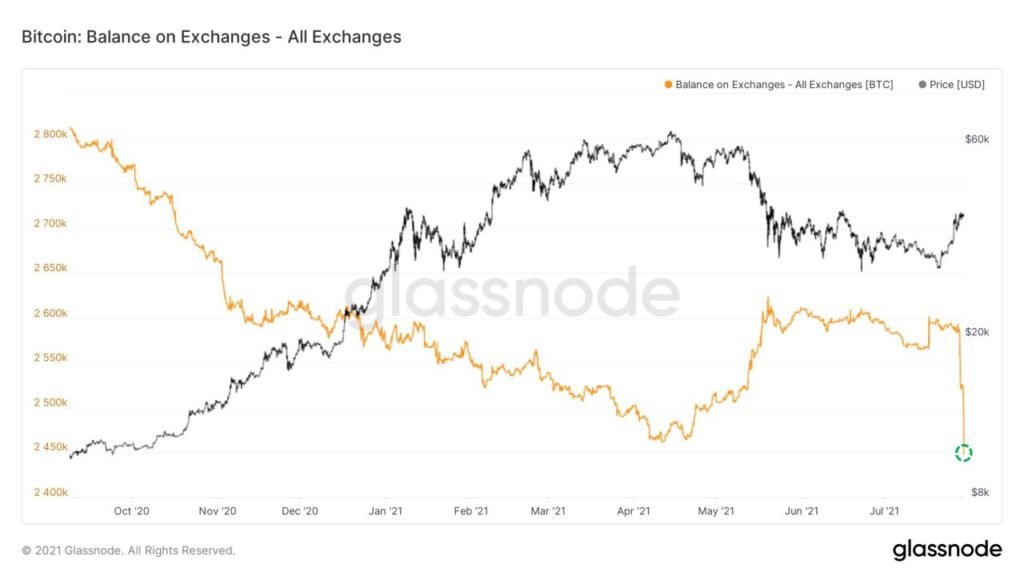Click the 2 400k left axis label
The width and height of the screenshot is (1024, 576).
[x=47, y=492]
